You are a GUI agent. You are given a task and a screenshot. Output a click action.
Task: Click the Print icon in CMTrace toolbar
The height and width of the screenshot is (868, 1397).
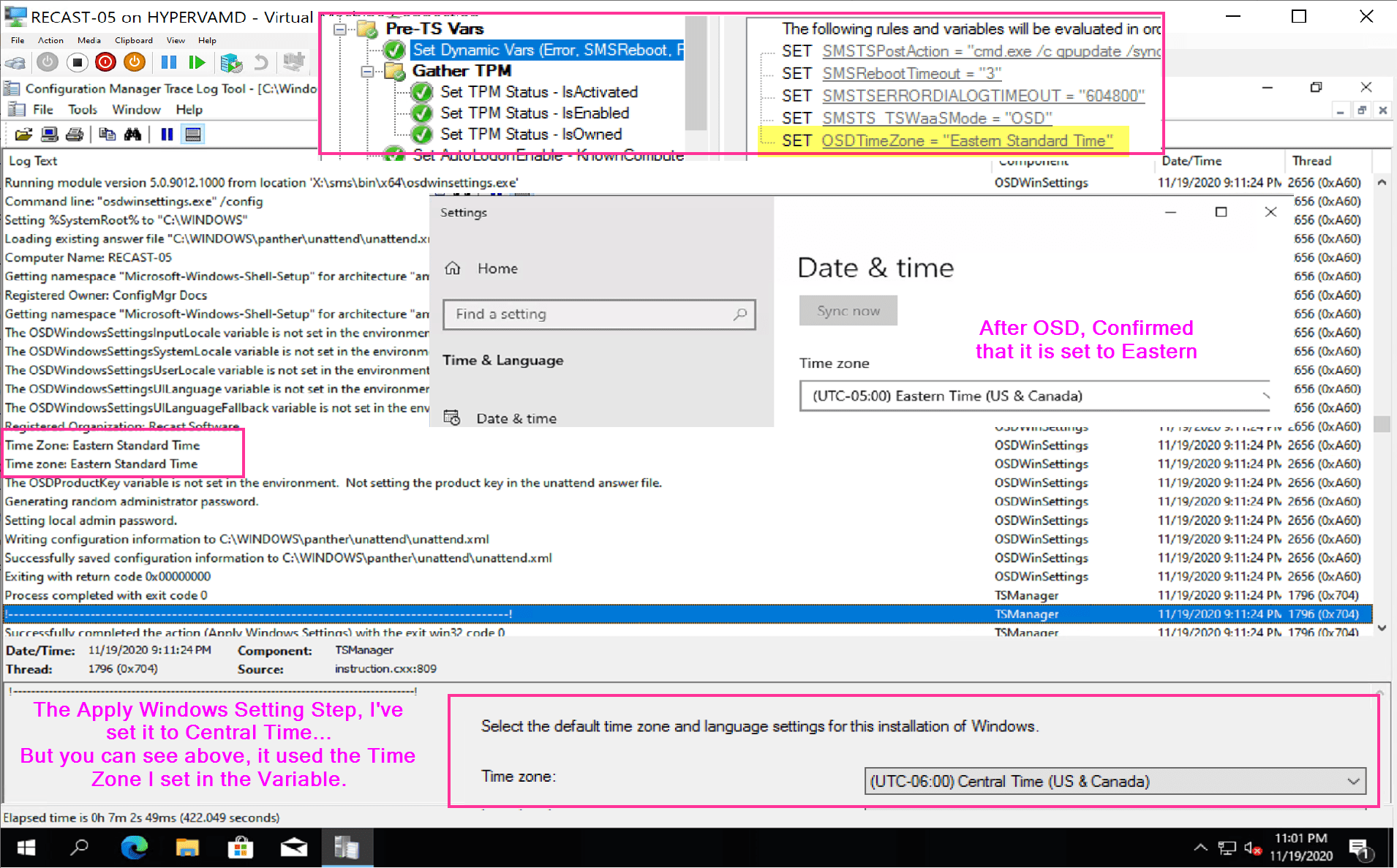point(75,136)
